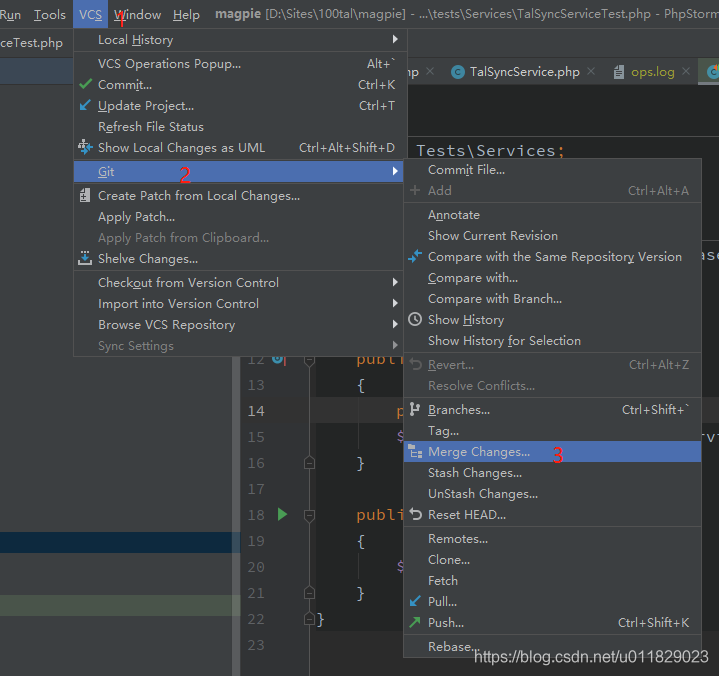
Task: Select VCS Operations Popup menu item
Action: 238,63
